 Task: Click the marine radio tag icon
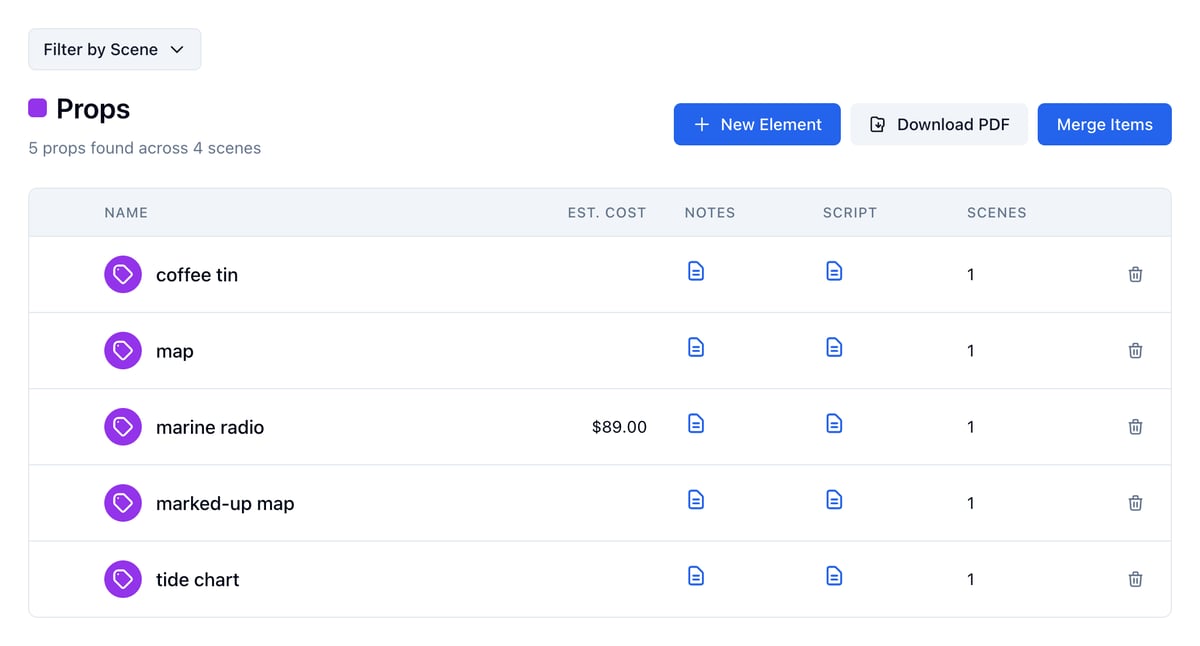tap(123, 427)
